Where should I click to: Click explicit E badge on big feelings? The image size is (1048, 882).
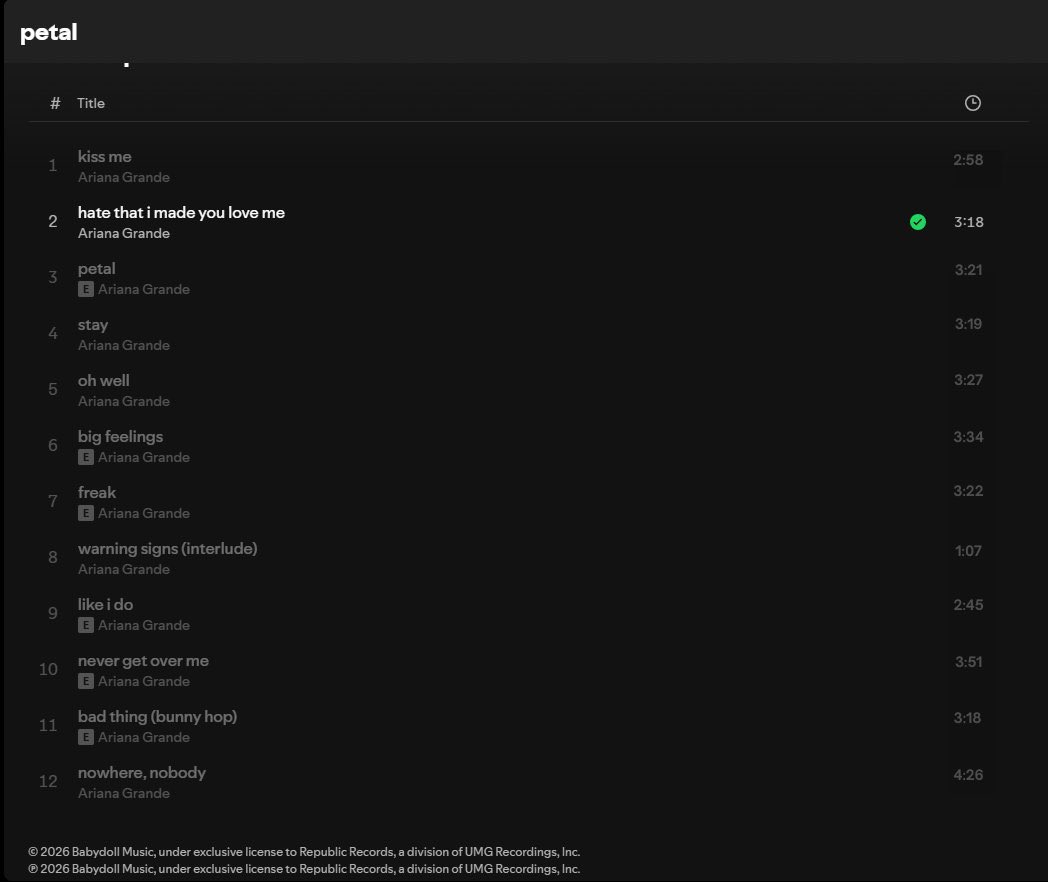pyautogui.click(x=86, y=457)
